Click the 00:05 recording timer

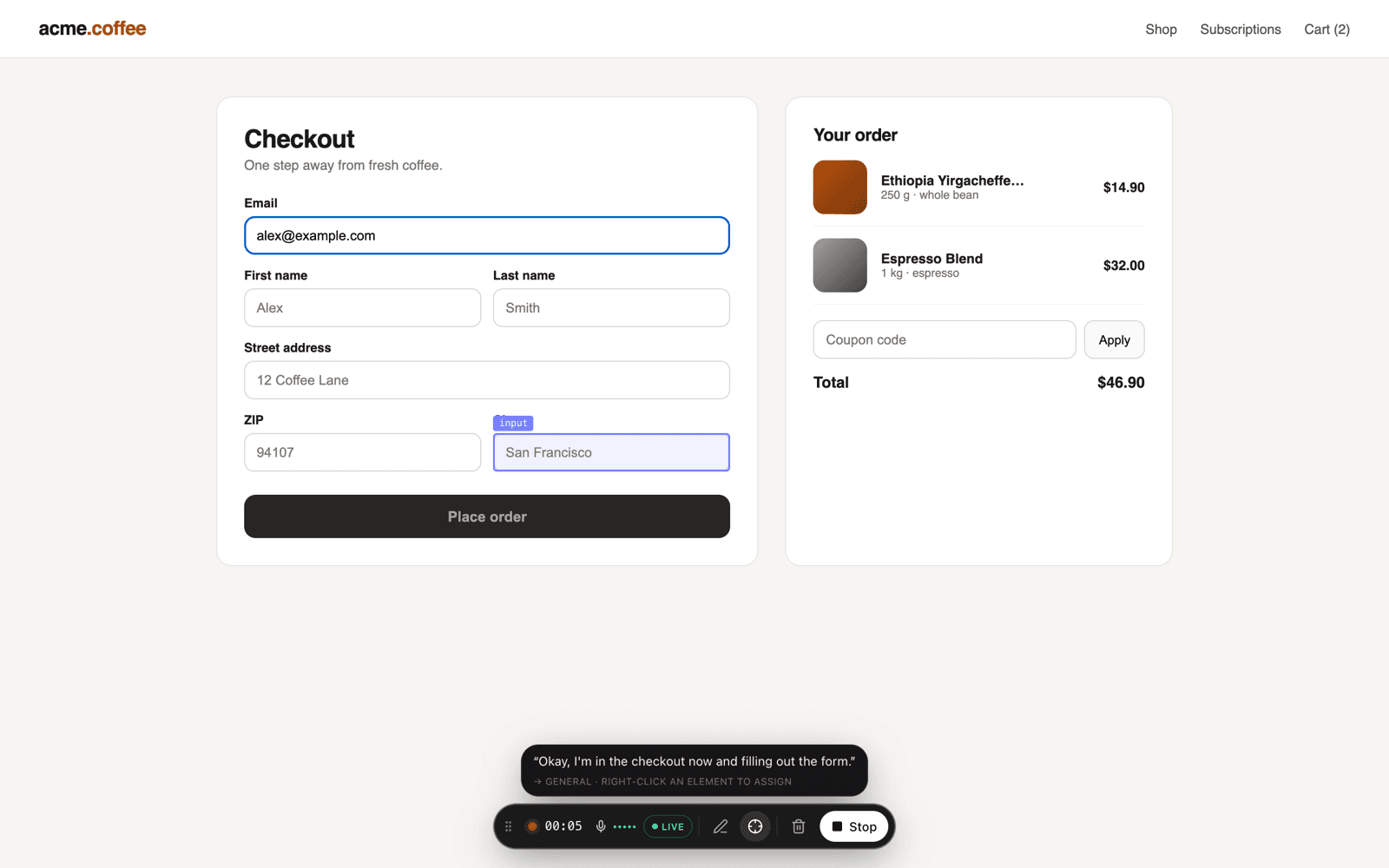point(563,826)
